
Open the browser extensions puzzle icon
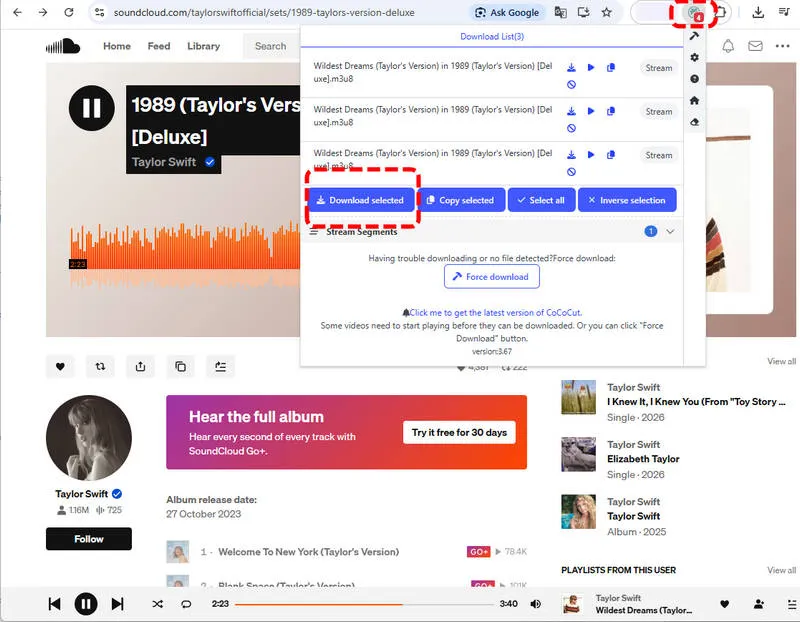point(721,12)
